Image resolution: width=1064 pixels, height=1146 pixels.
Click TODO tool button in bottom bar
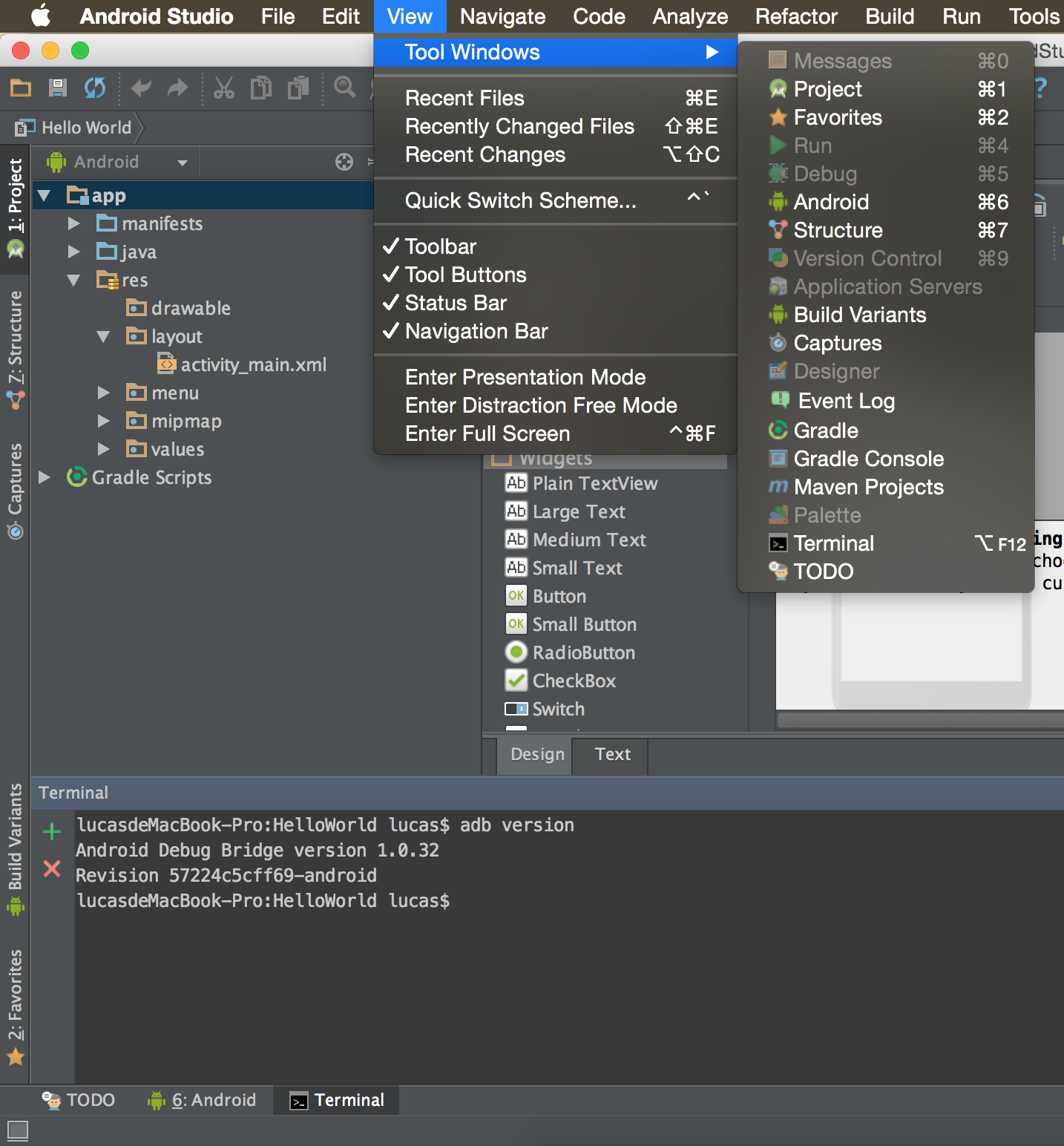(x=78, y=1100)
